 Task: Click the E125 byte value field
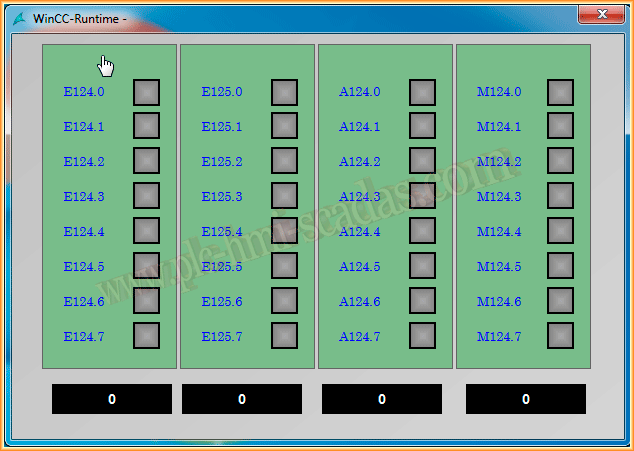point(242,399)
